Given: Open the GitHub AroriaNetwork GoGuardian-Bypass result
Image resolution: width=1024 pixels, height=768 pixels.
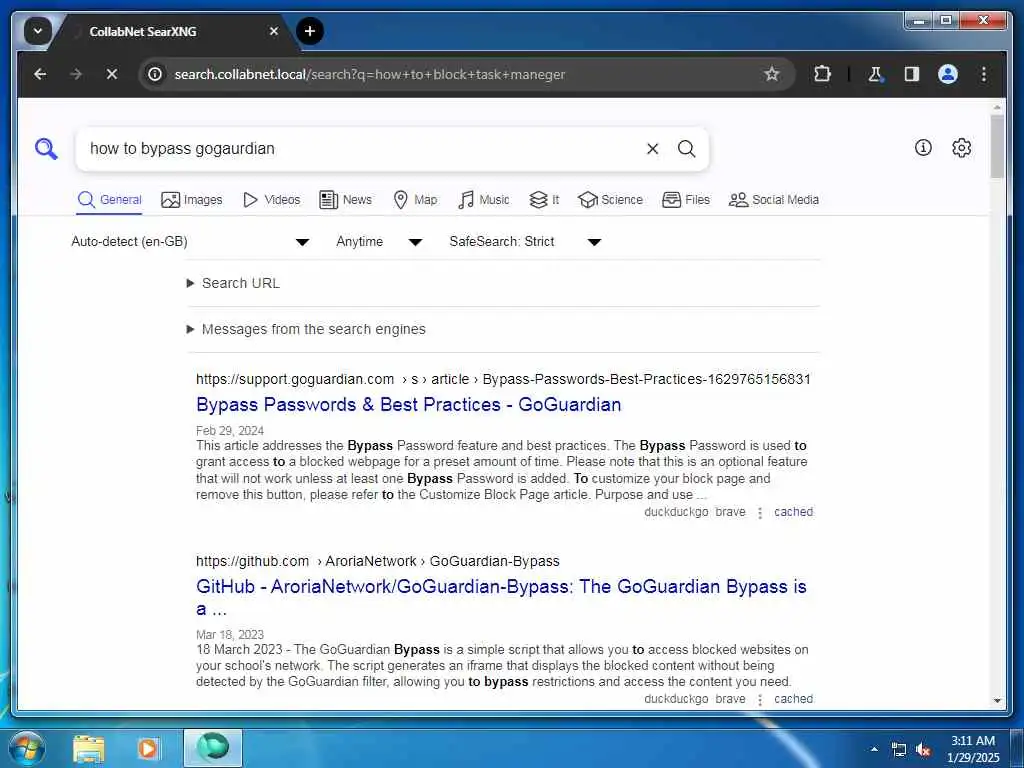Looking at the screenshot, I should [x=501, y=598].
